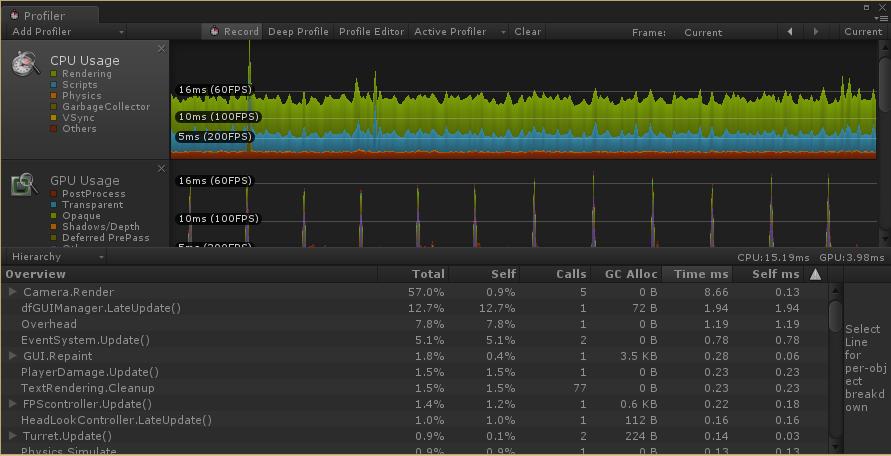This screenshot has height=456, width=891.
Task: Toggle the Transparent color swatch
Action: tap(54, 205)
